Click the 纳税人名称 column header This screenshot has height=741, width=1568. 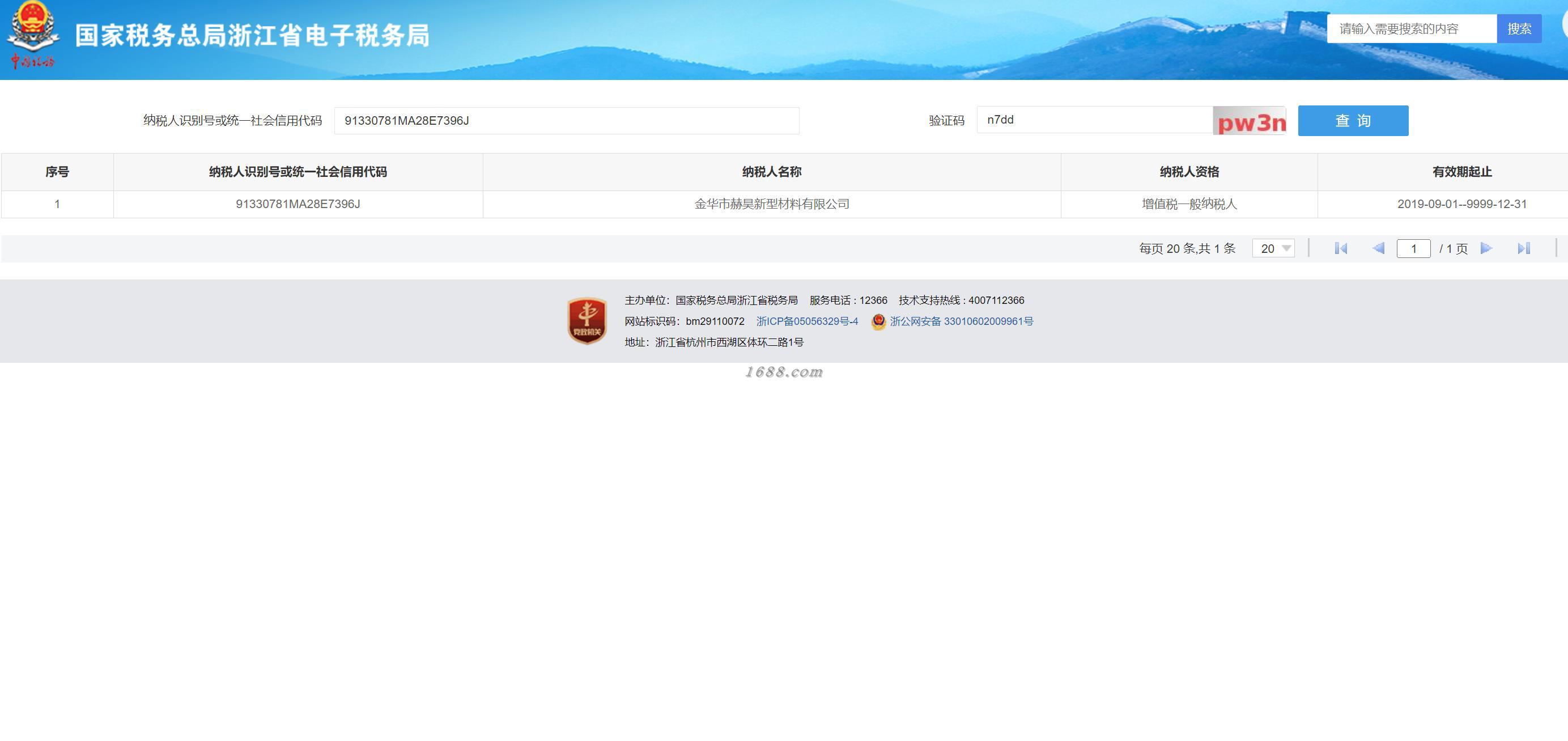771,172
